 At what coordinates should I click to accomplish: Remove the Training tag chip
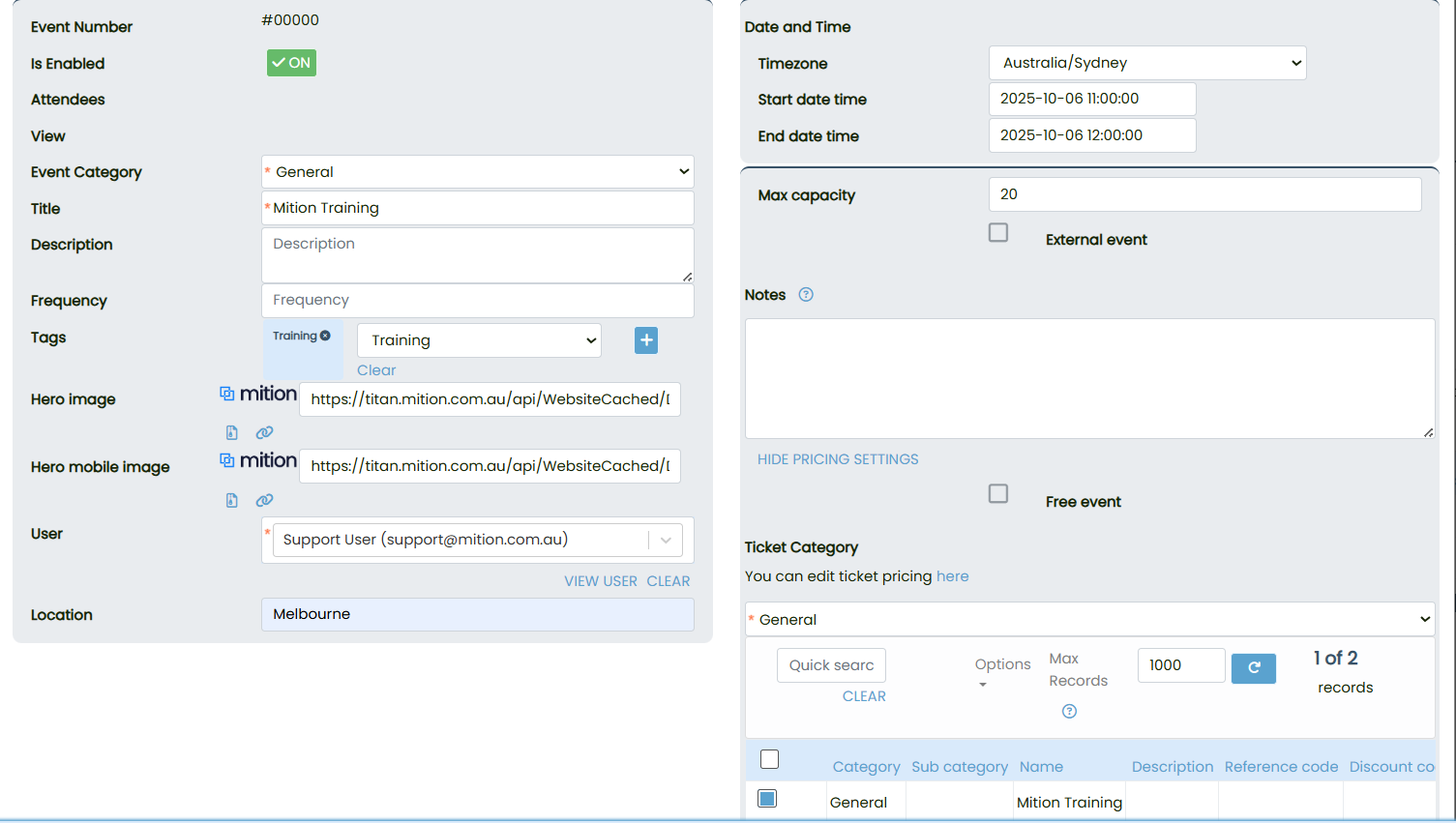(x=325, y=336)
